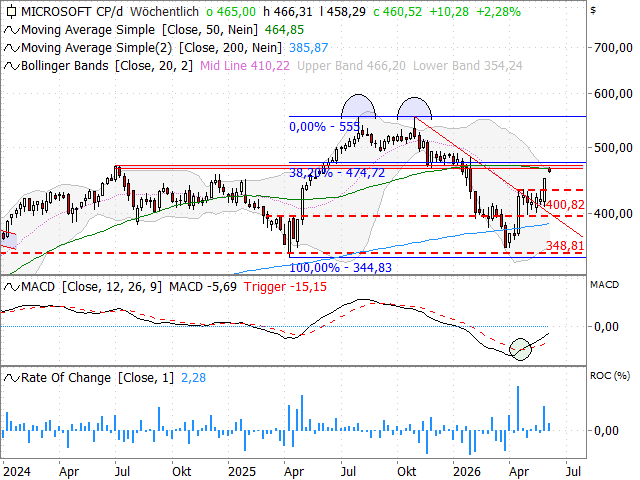Screen dimensions: 640x480
Task: Click the MACD axis title
Action: 604,284
